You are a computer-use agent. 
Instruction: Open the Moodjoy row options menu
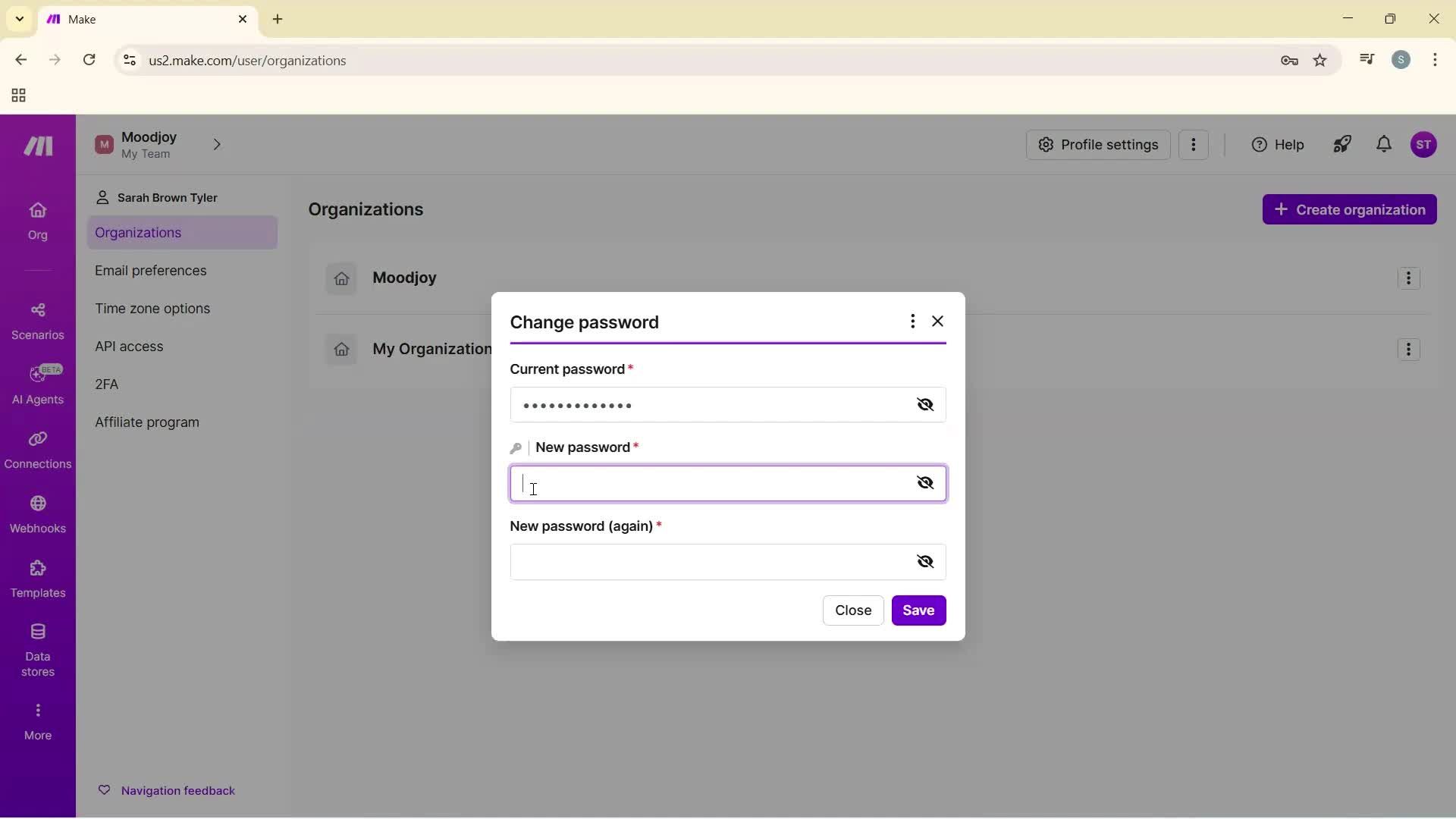coord(1409,278)
